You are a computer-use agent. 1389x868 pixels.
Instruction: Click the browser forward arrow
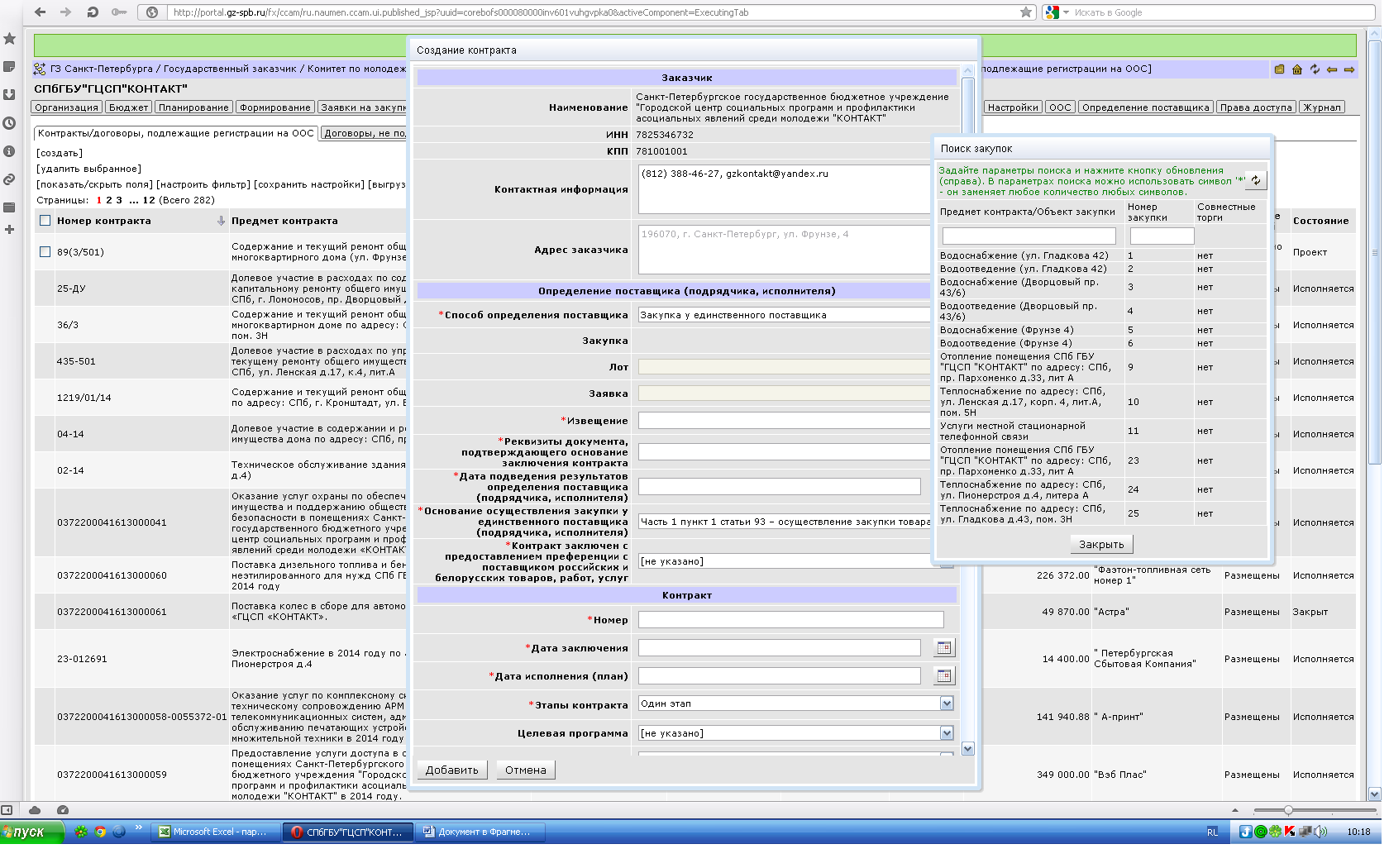[x=65, y=12]
